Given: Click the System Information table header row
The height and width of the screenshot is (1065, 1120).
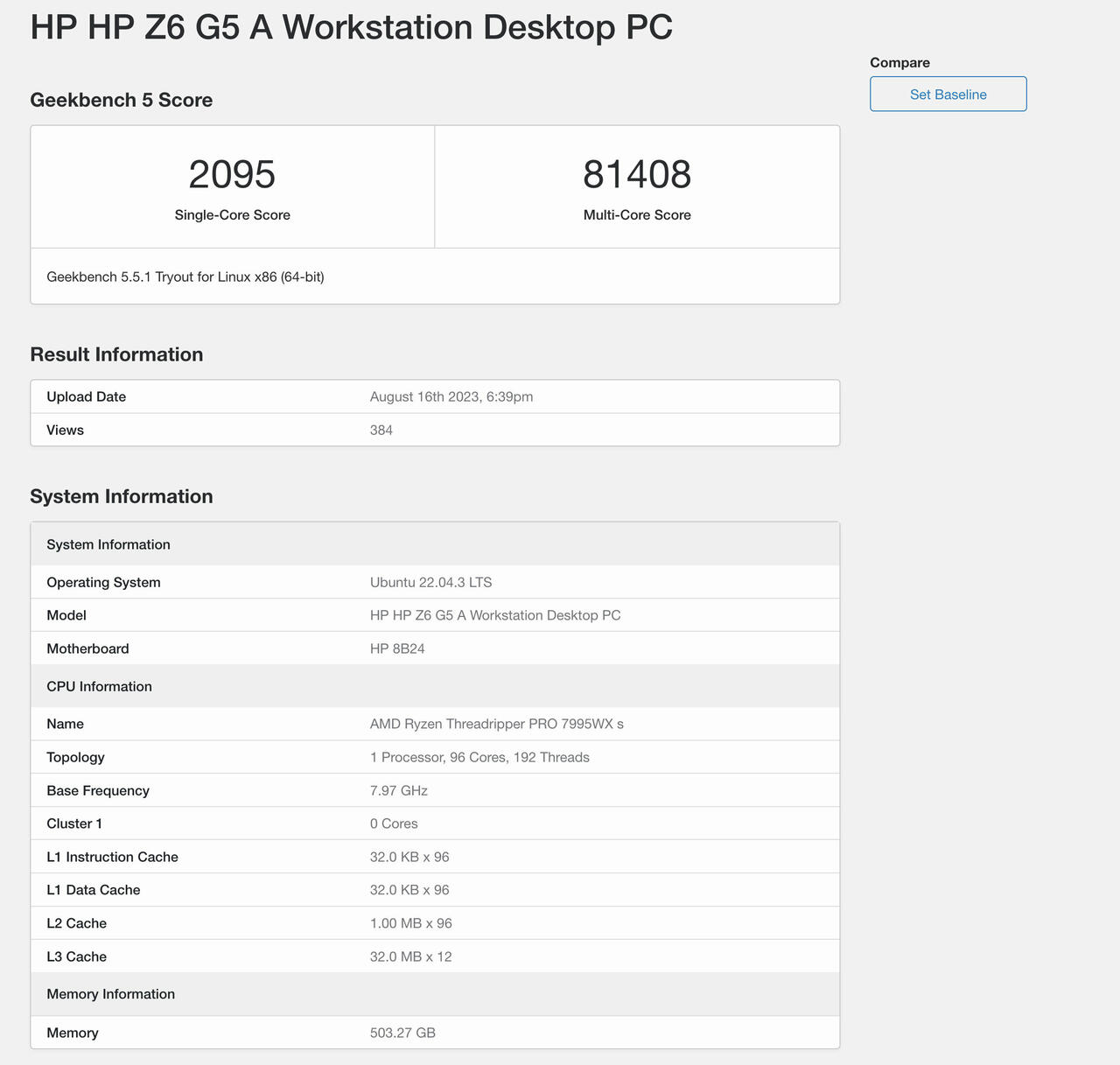Looking at the screenshot, I should pos(435,544).
